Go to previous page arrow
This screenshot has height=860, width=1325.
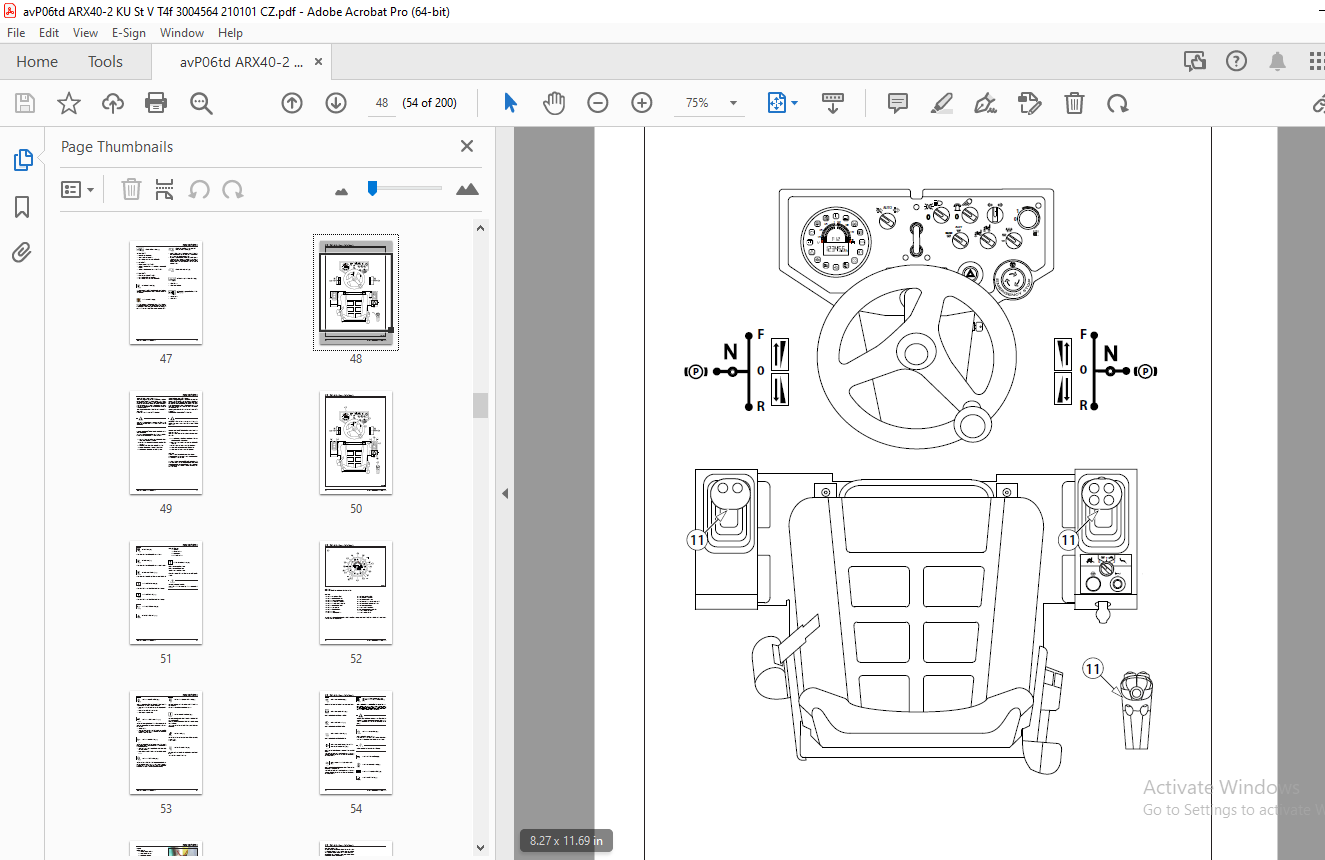[x=292, y=103]
